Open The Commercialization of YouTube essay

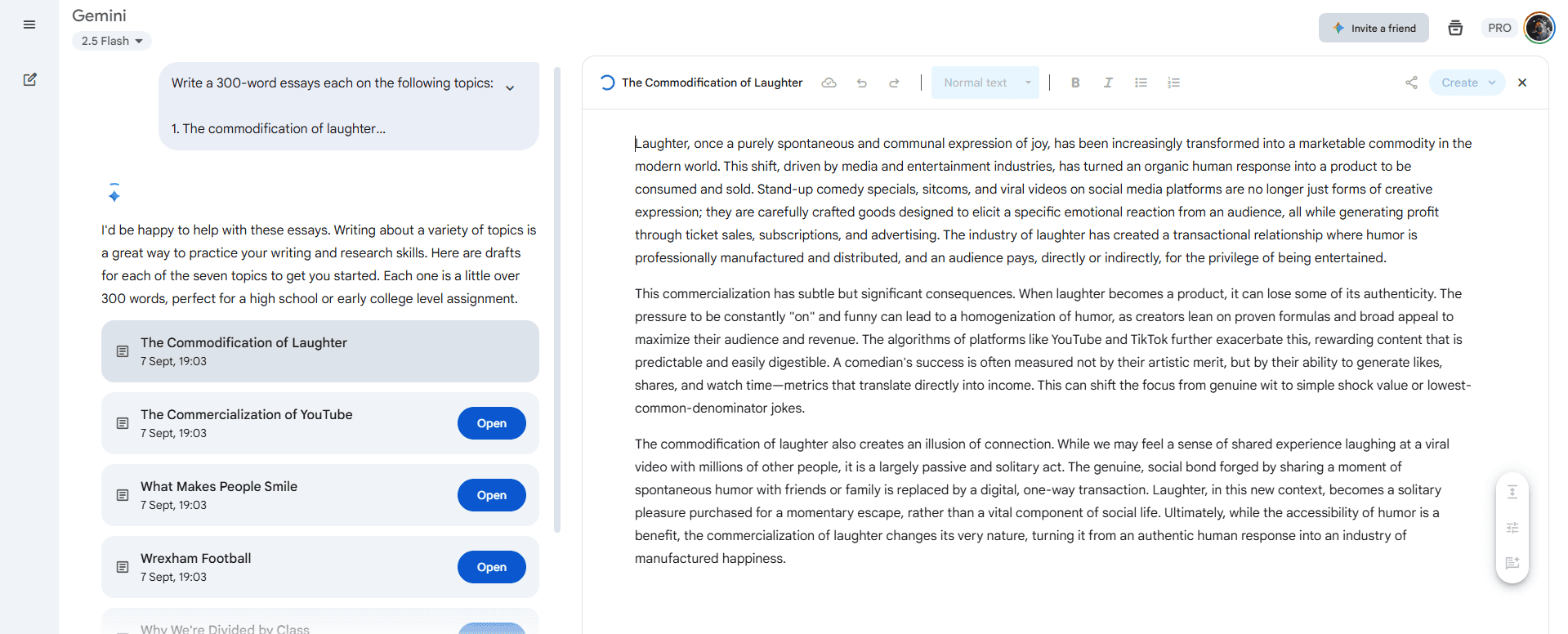coord(491,423)
